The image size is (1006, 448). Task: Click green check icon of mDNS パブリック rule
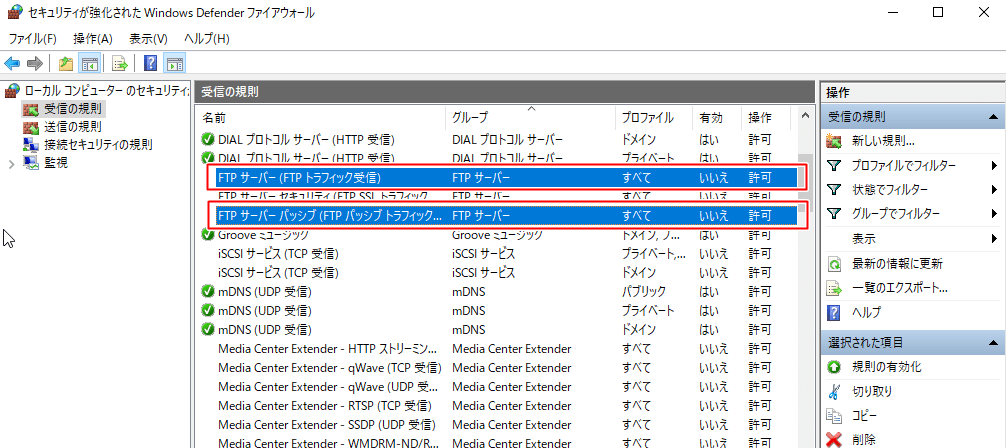[x=207, y=291]
